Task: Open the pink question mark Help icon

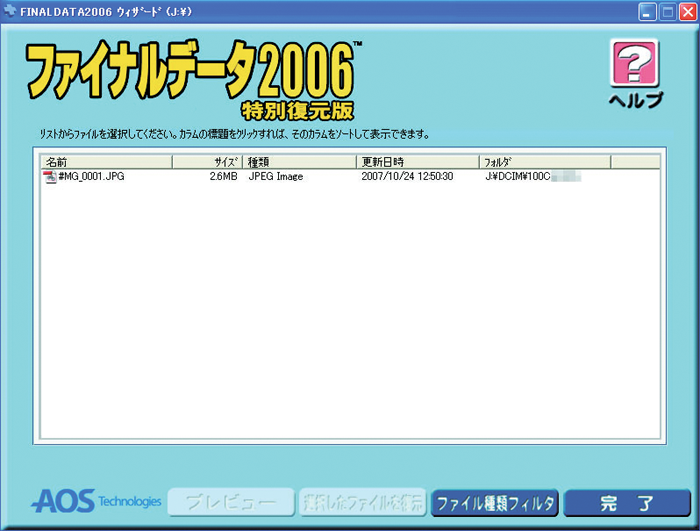Action: 634,63
